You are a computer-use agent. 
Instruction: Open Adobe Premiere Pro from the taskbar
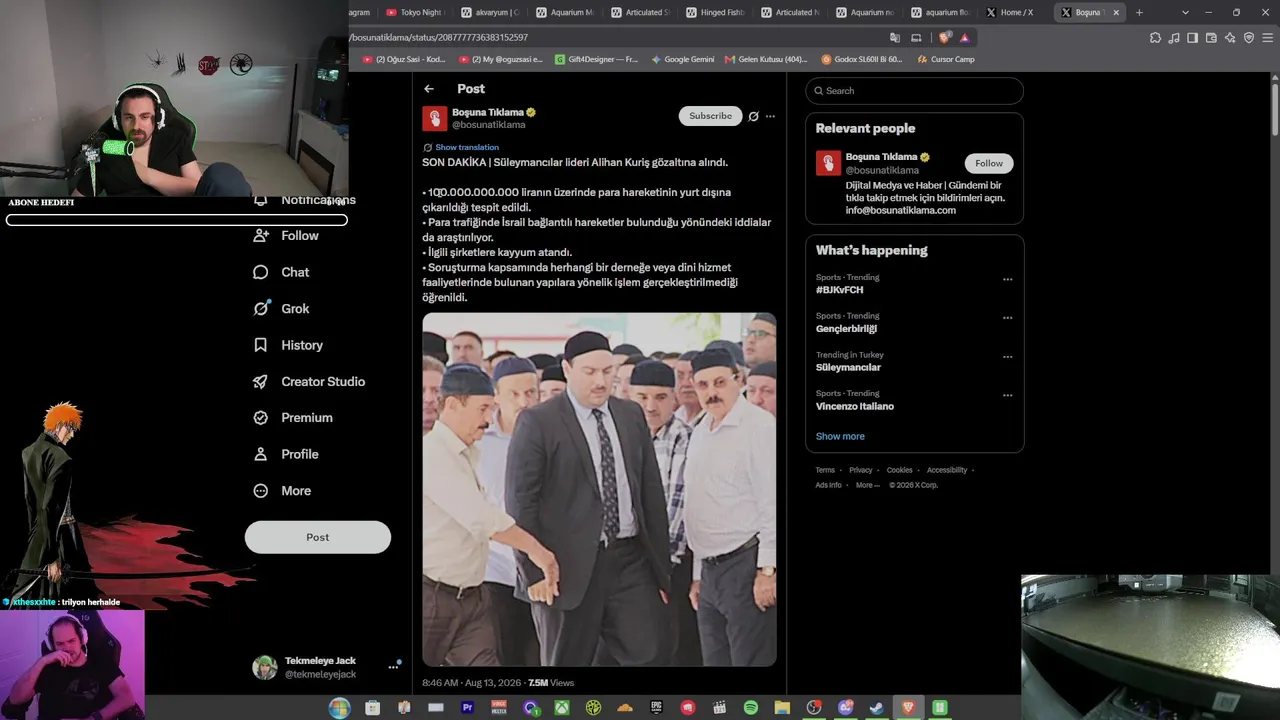467,708
